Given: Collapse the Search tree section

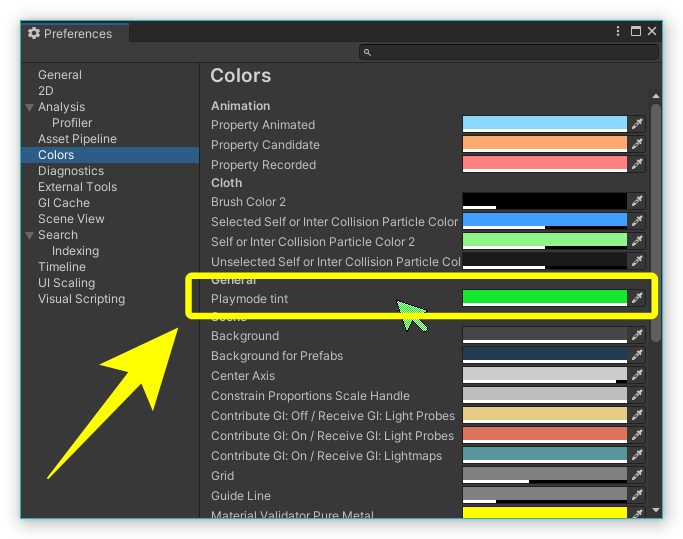Looking at the screenshot, I should coord(30,235).
